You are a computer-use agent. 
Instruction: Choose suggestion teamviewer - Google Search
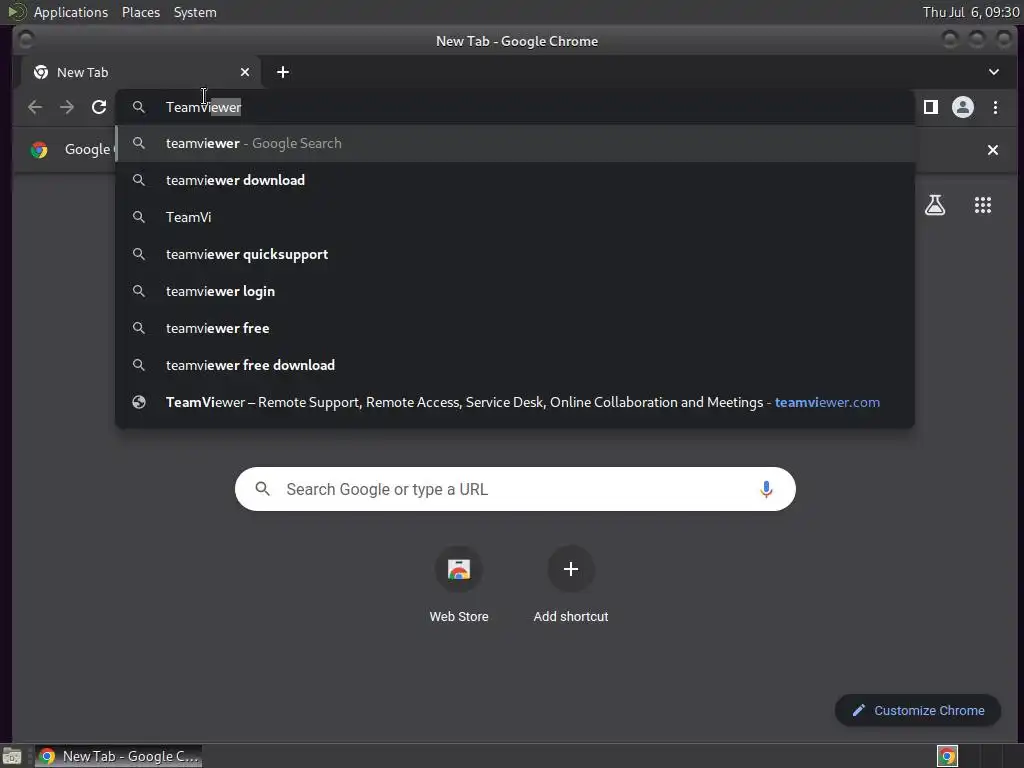(515, 143)
